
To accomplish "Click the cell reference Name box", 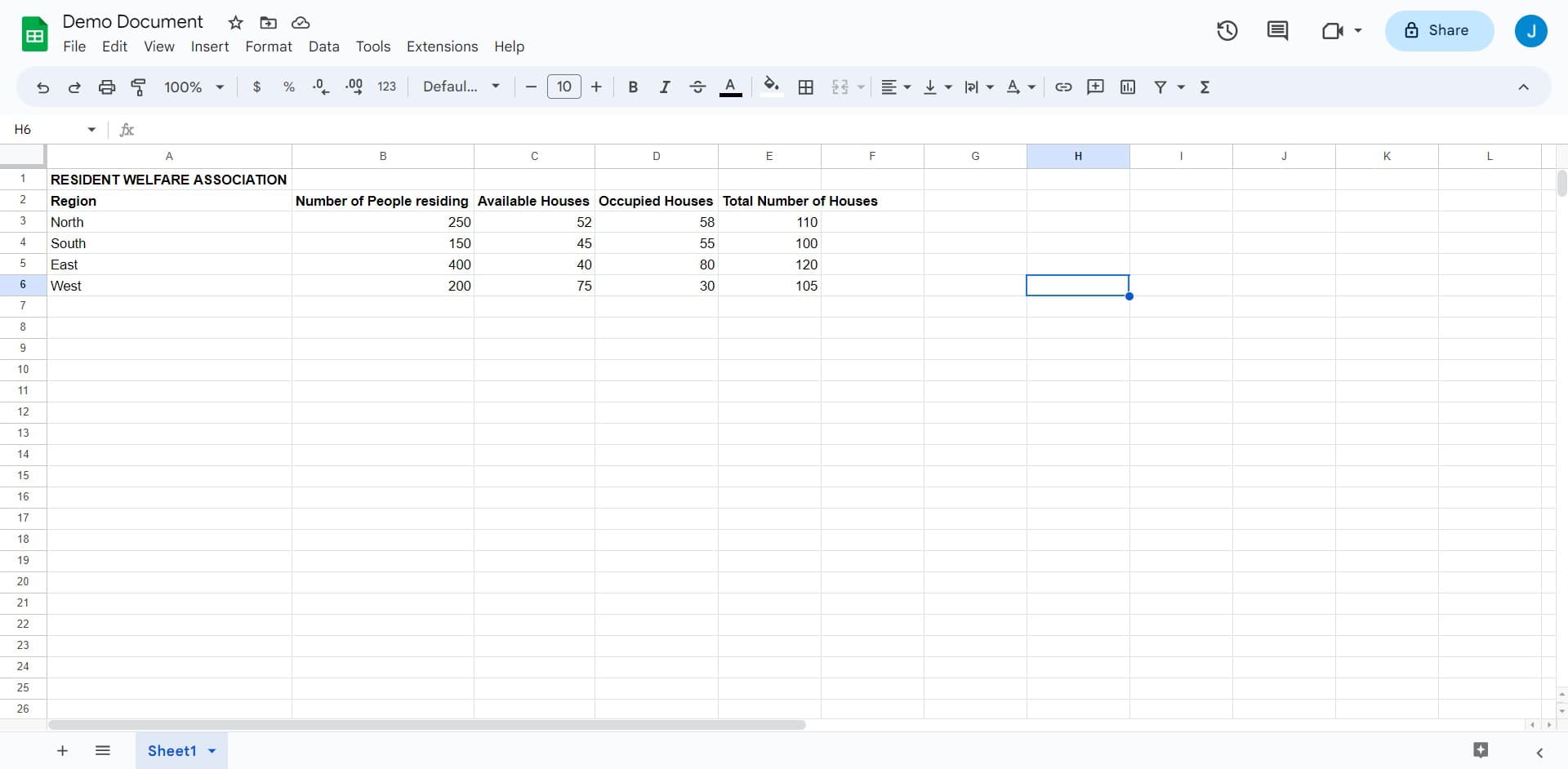I will pos(49,130).
